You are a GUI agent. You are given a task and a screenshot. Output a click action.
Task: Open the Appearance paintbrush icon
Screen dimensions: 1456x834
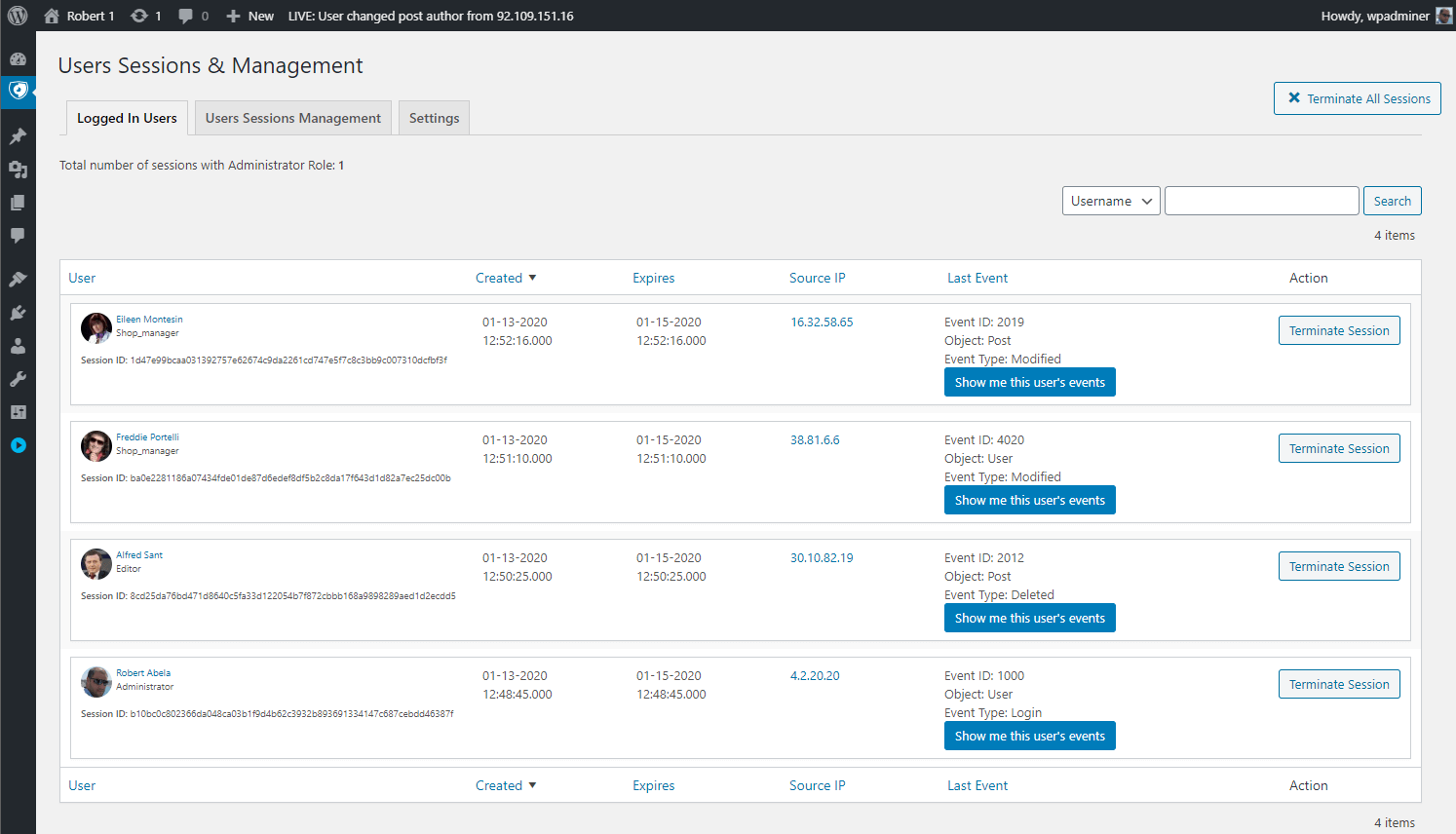coord(18,280)
